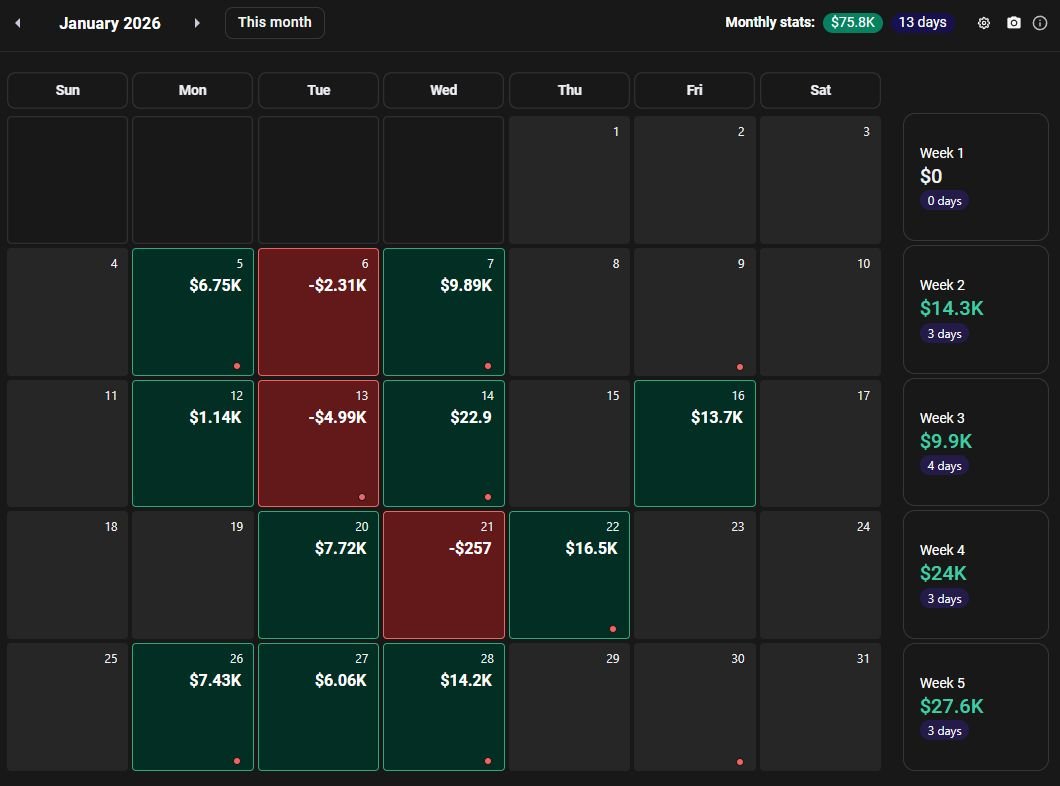
Task: Select empty day cell January 19
Action: point(193,574)
